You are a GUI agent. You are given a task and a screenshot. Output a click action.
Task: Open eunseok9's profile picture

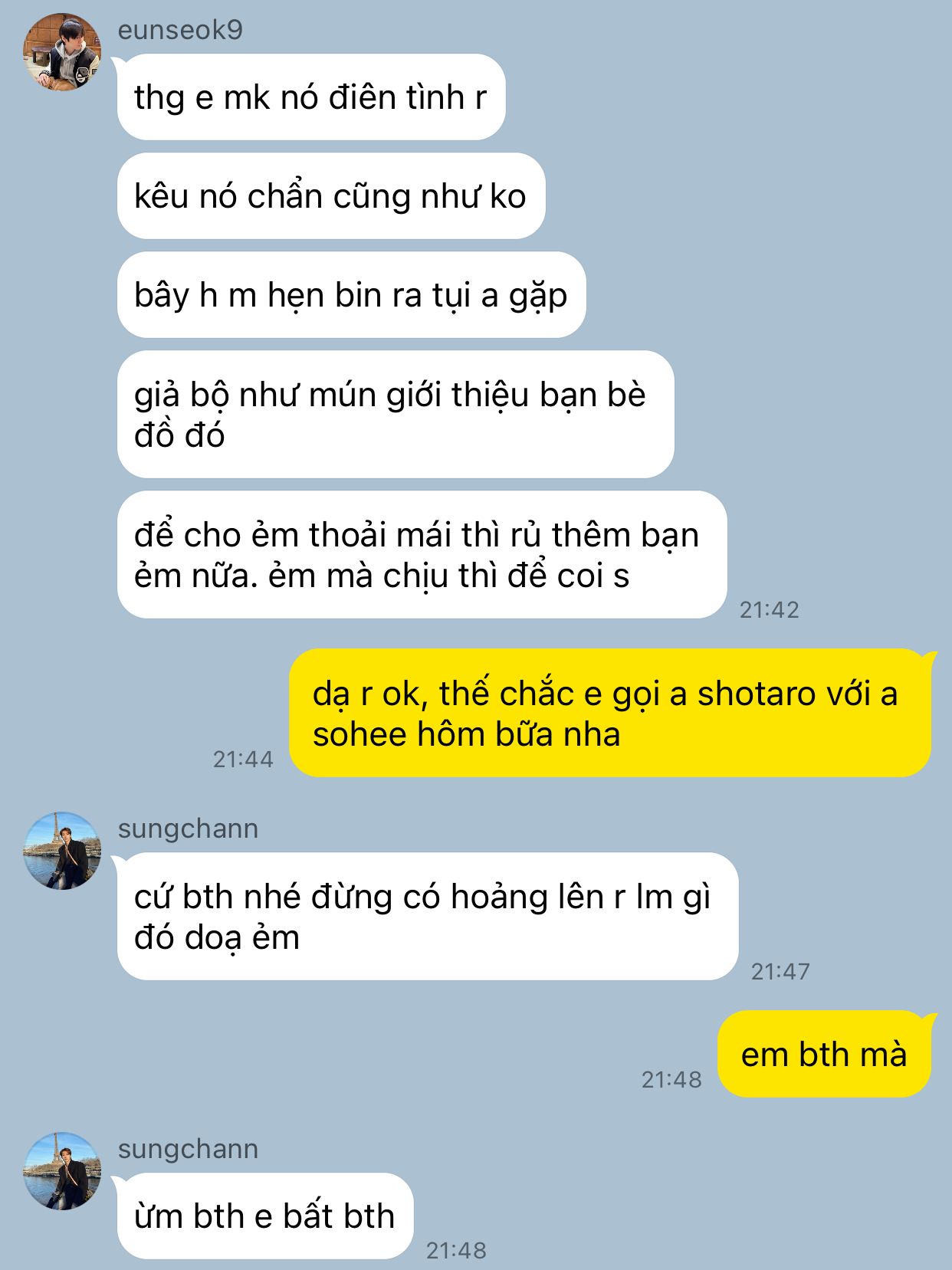pyautogui.click(x=63, y=52)
